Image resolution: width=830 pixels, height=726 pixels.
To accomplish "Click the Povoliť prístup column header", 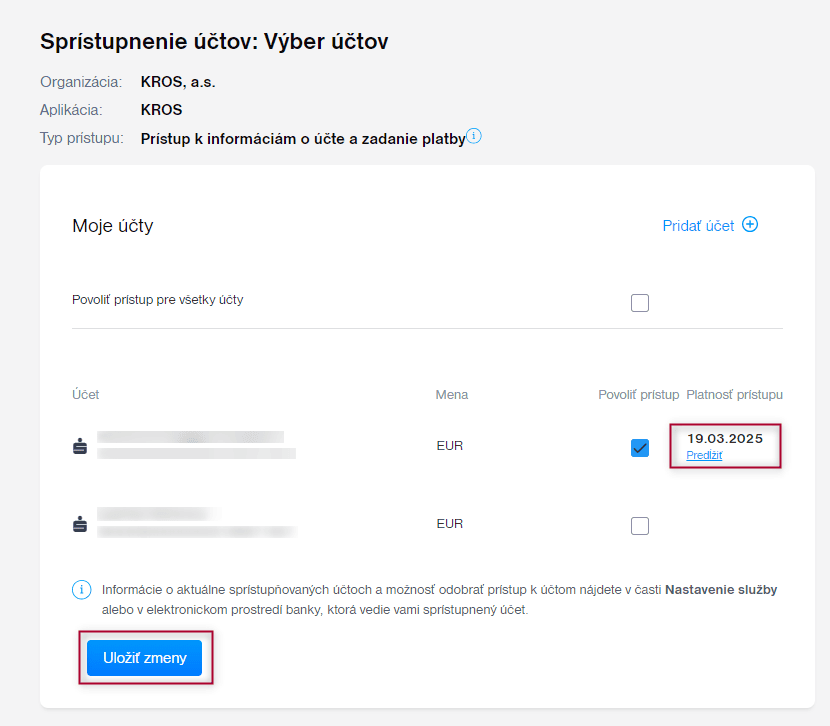I will [x=638, y=395].
